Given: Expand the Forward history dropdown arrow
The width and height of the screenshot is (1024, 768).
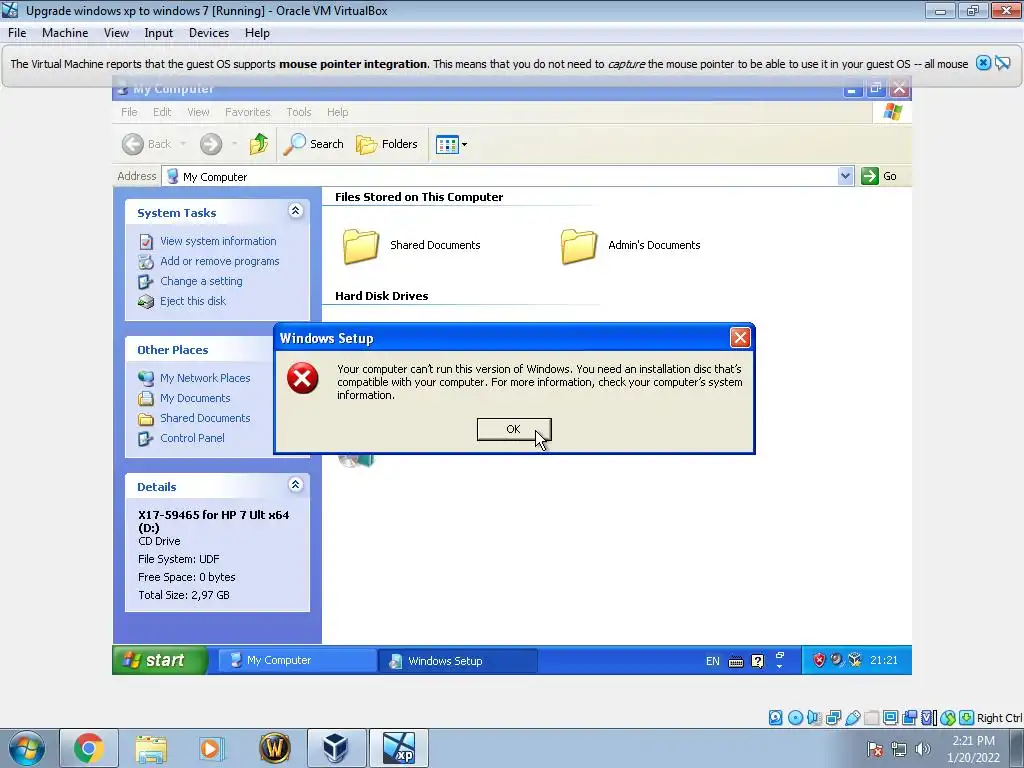Looking at the screenshot, I should (234, 144).
